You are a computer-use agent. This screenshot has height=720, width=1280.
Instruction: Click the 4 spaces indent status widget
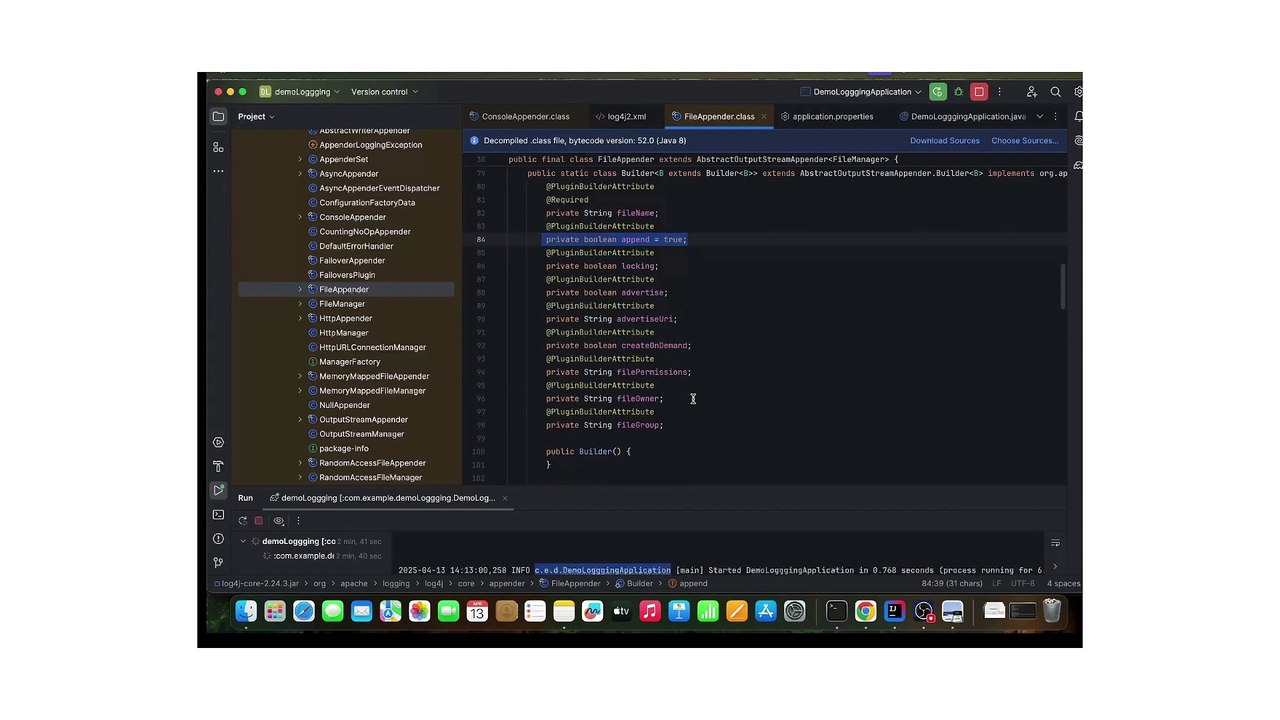point(1063,584)
